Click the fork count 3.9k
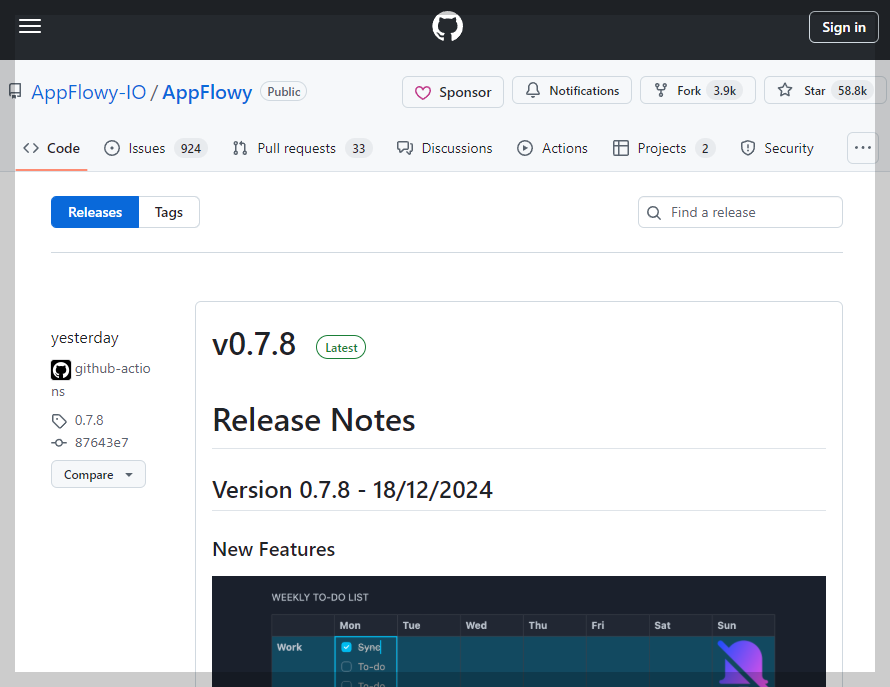This screenshot has width=890, height=687. 724,91
